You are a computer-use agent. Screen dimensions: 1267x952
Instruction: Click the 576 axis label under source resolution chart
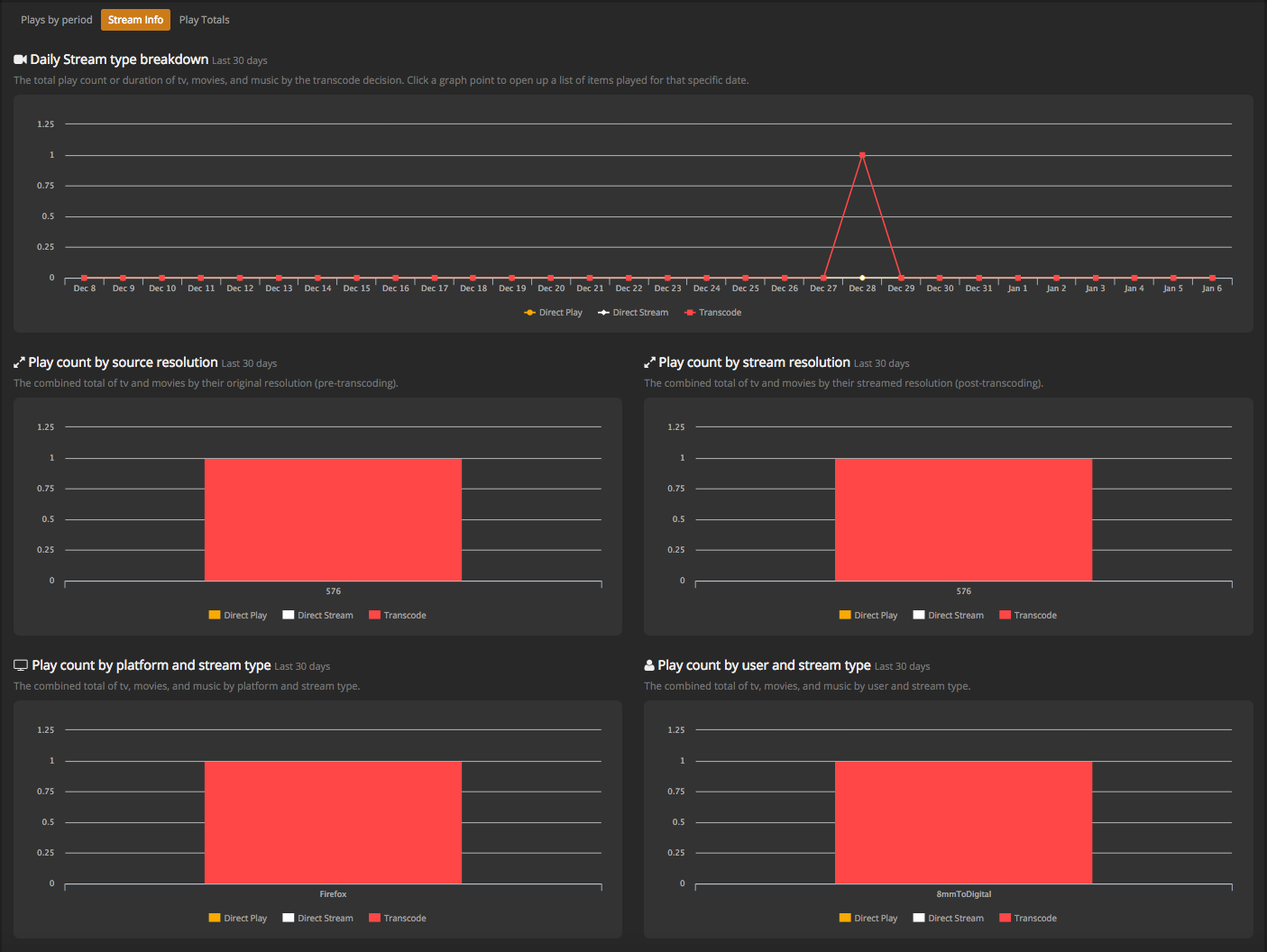(333, 591)
